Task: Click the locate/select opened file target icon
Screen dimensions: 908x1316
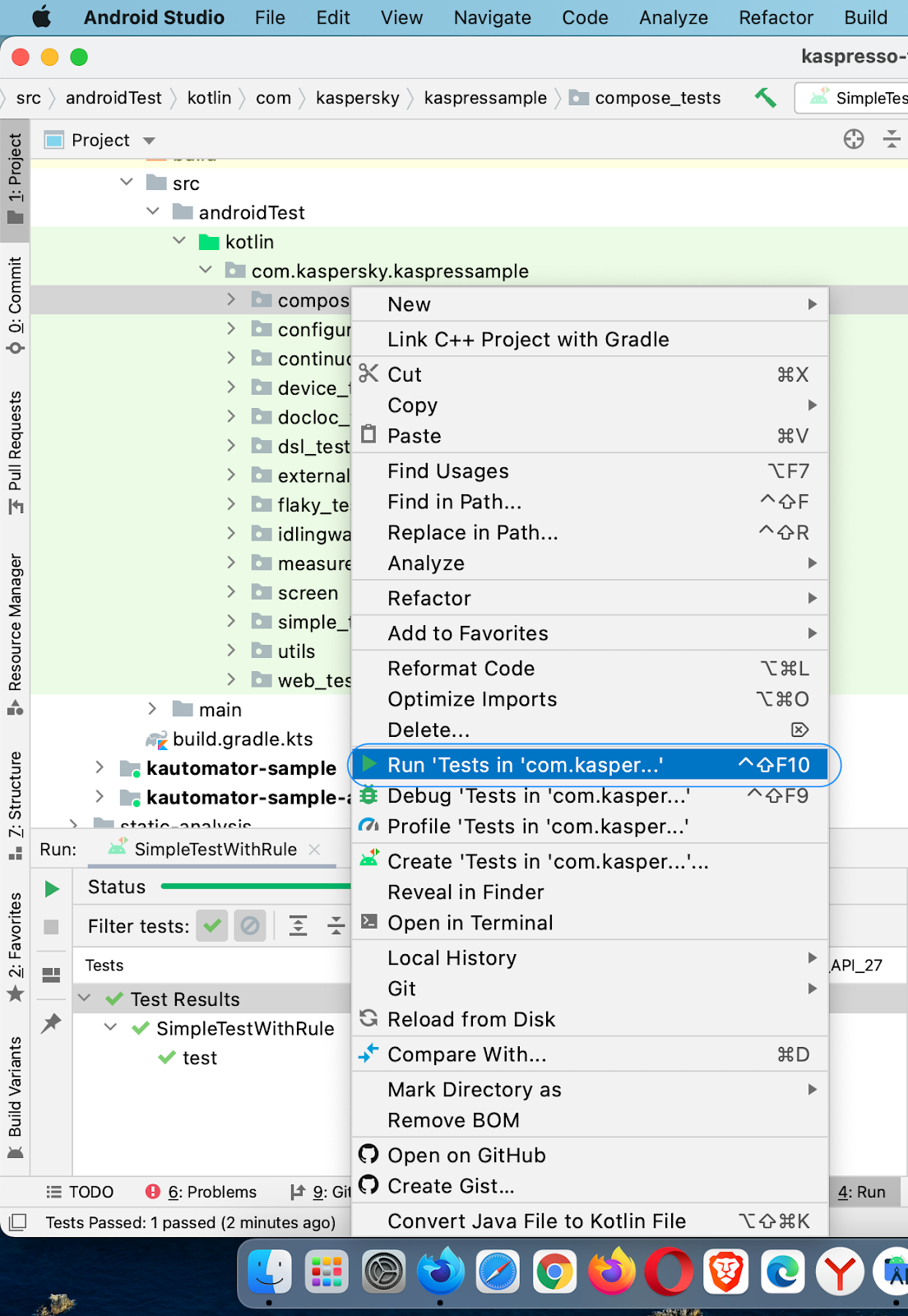Action: tap(854, 139)
